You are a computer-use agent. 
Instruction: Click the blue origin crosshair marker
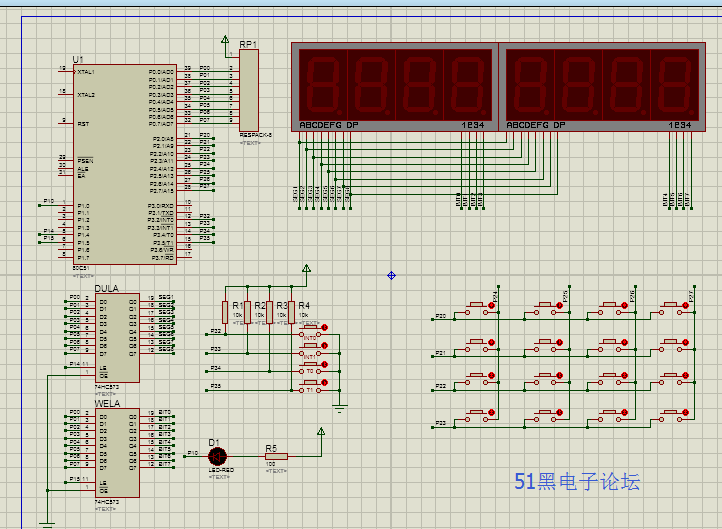click(391, 275)
